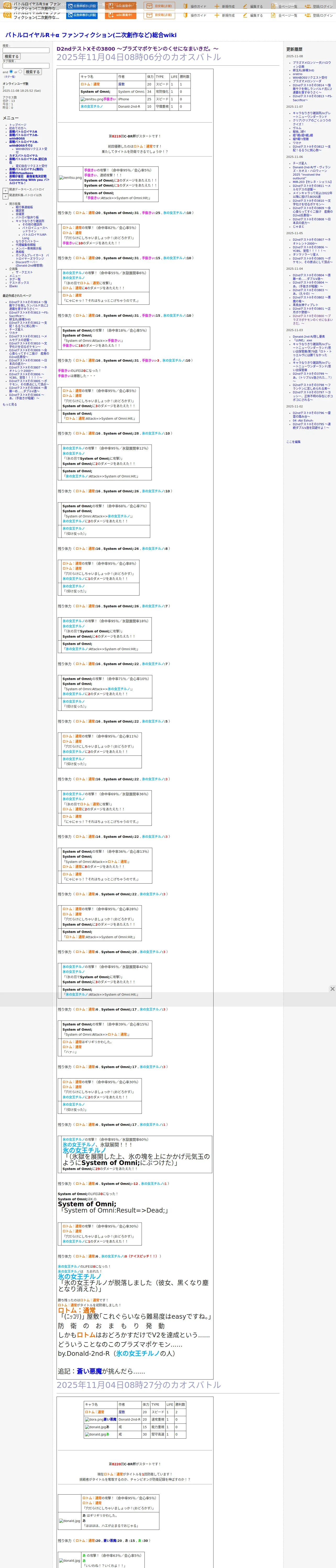Click dora.png image in second character table
The height and width of the screenshot is (1568, 336).
coord(94,1420)
